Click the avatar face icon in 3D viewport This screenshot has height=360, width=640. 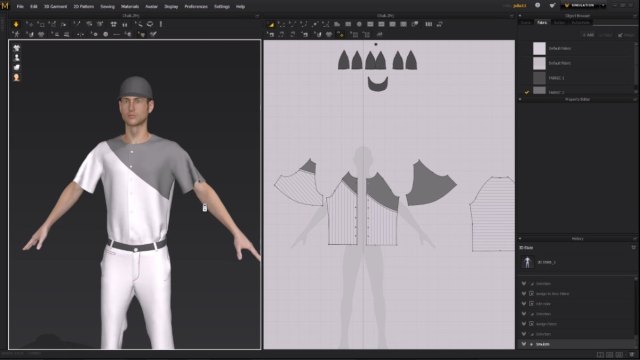point(17,77)
